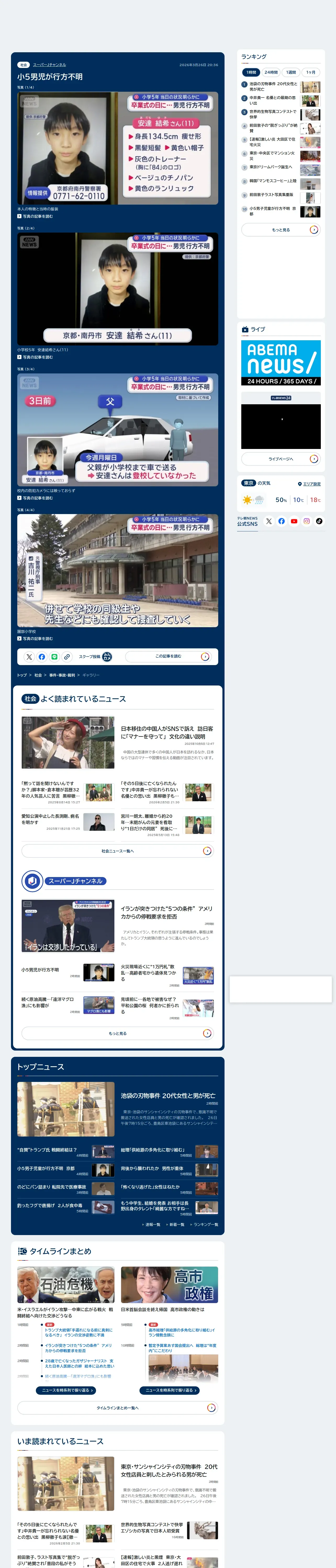Open the official TikTok account icon

(319, 521)
